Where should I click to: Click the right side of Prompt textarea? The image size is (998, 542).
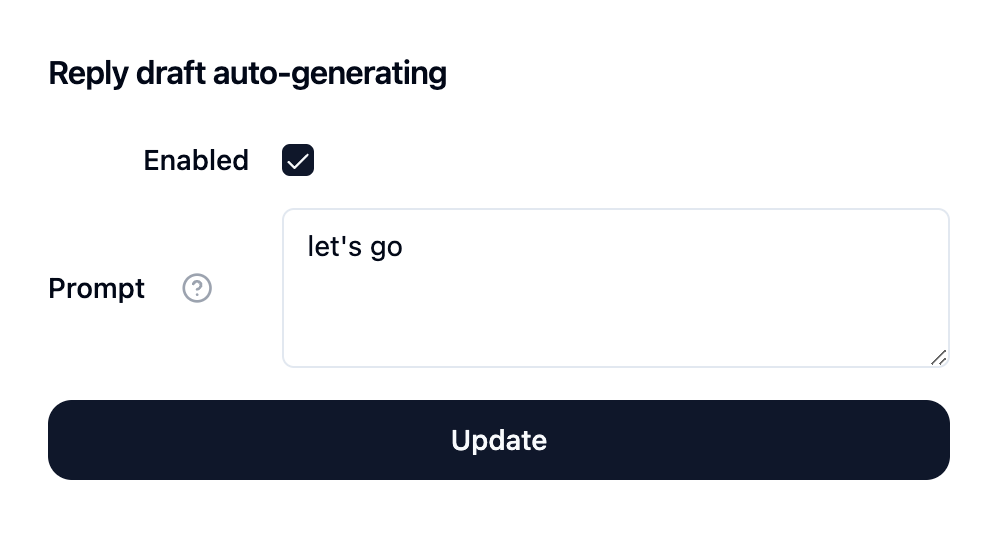coord(900,288)
